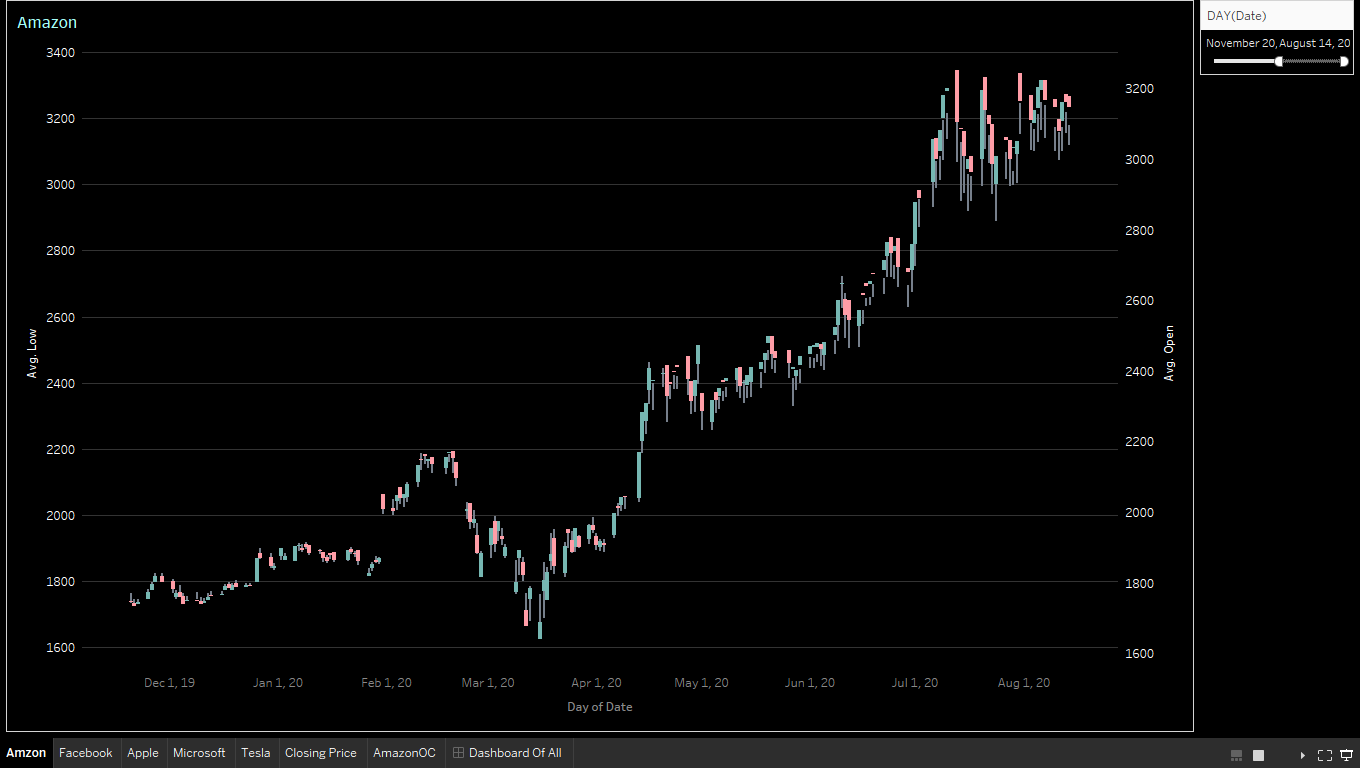Show the filmstrip sheet view
The image size is (1360, 768).
tap(1236, 754)
